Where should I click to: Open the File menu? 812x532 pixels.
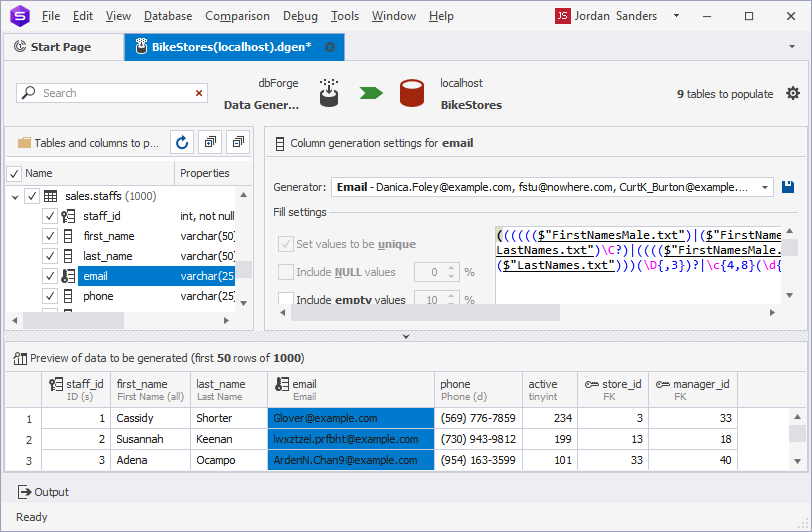tap(51, 16)
